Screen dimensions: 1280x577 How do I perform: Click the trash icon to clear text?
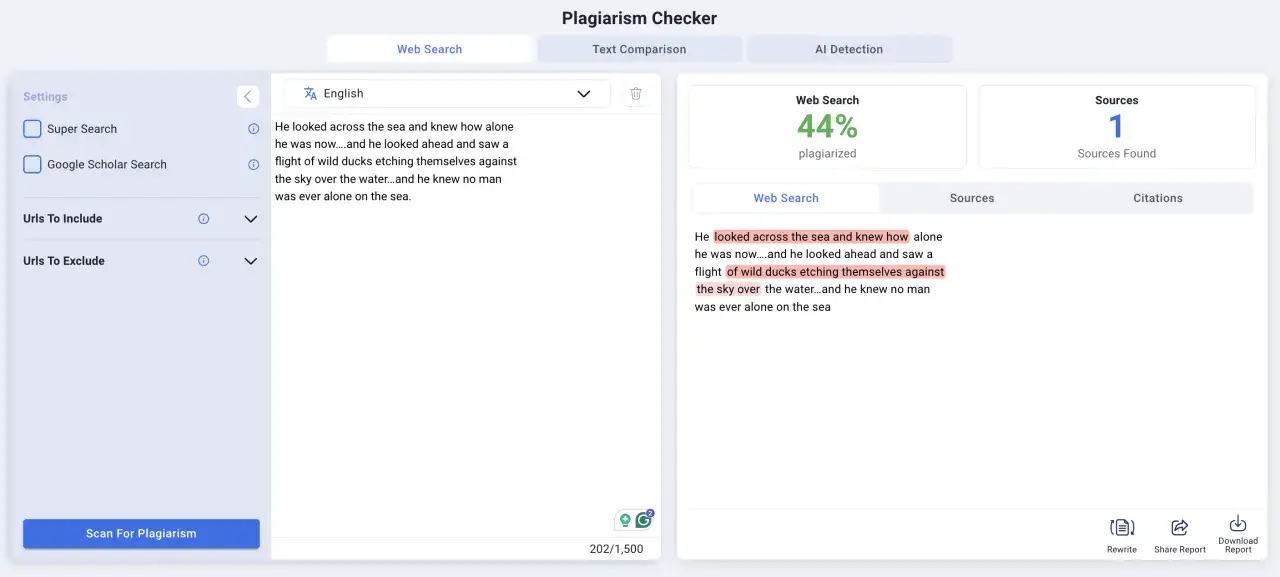click(x=635, y=94)
